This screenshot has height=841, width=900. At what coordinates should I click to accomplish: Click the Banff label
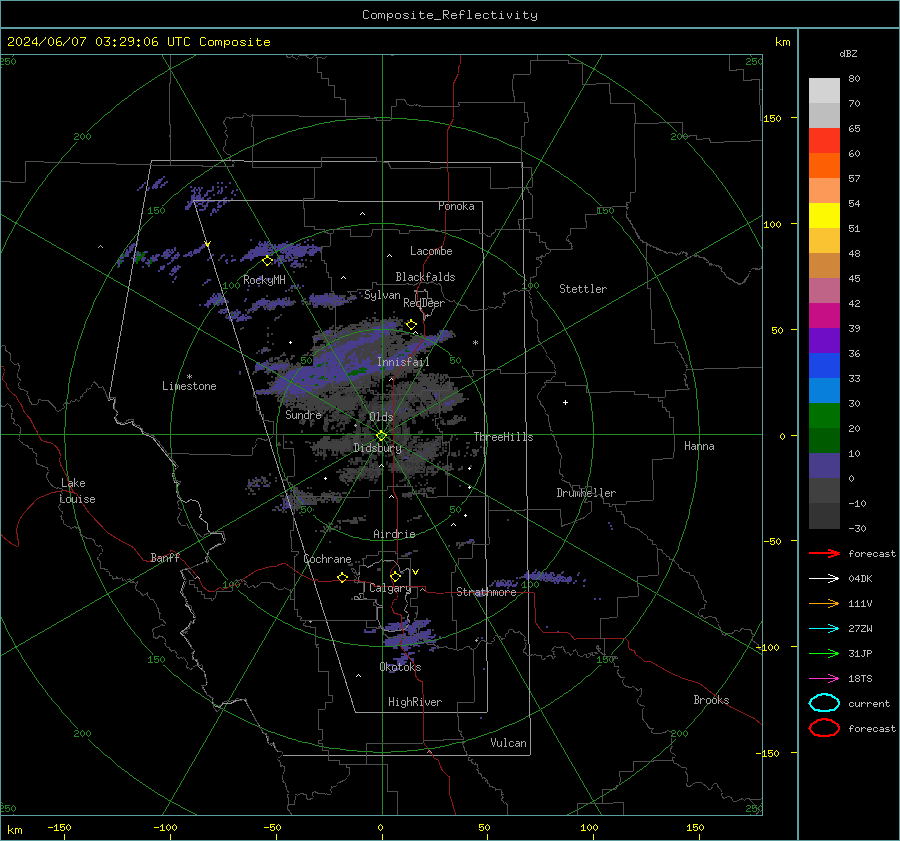pyautogui.click(x=165, y=557)
